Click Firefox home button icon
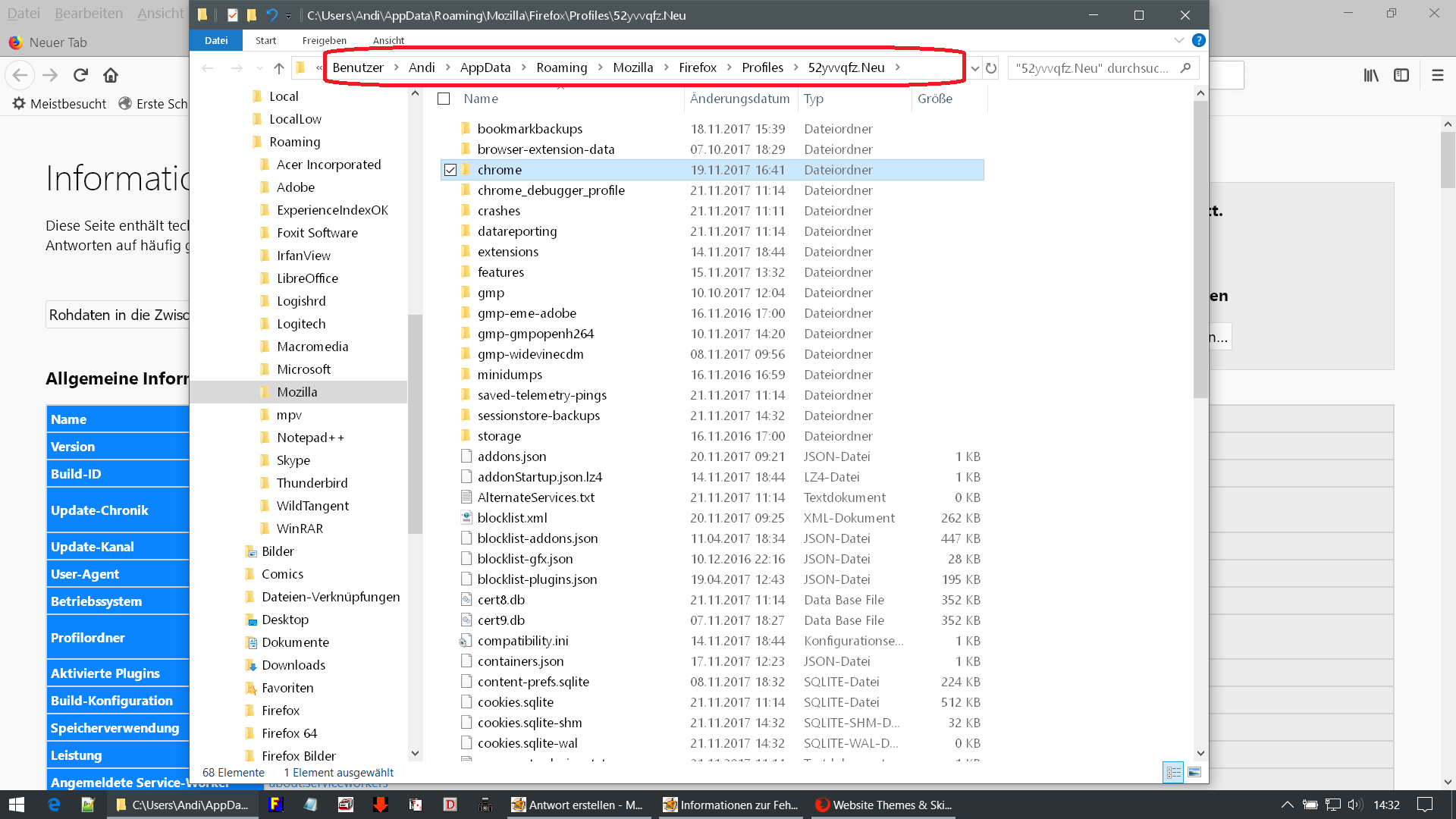The width and height of the screenshot is (1456, 819). [x=111, y=75]
